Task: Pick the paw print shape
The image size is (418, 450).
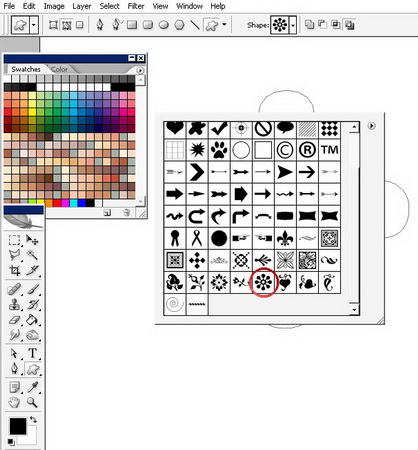Action: pyautogui.click(x=219, y=150)
